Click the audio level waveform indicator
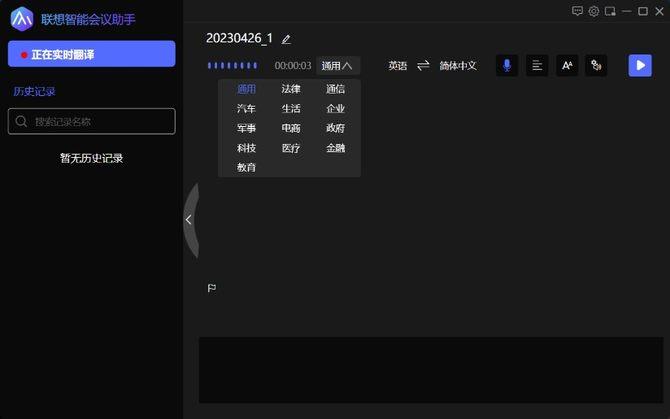 pos(232,65)
